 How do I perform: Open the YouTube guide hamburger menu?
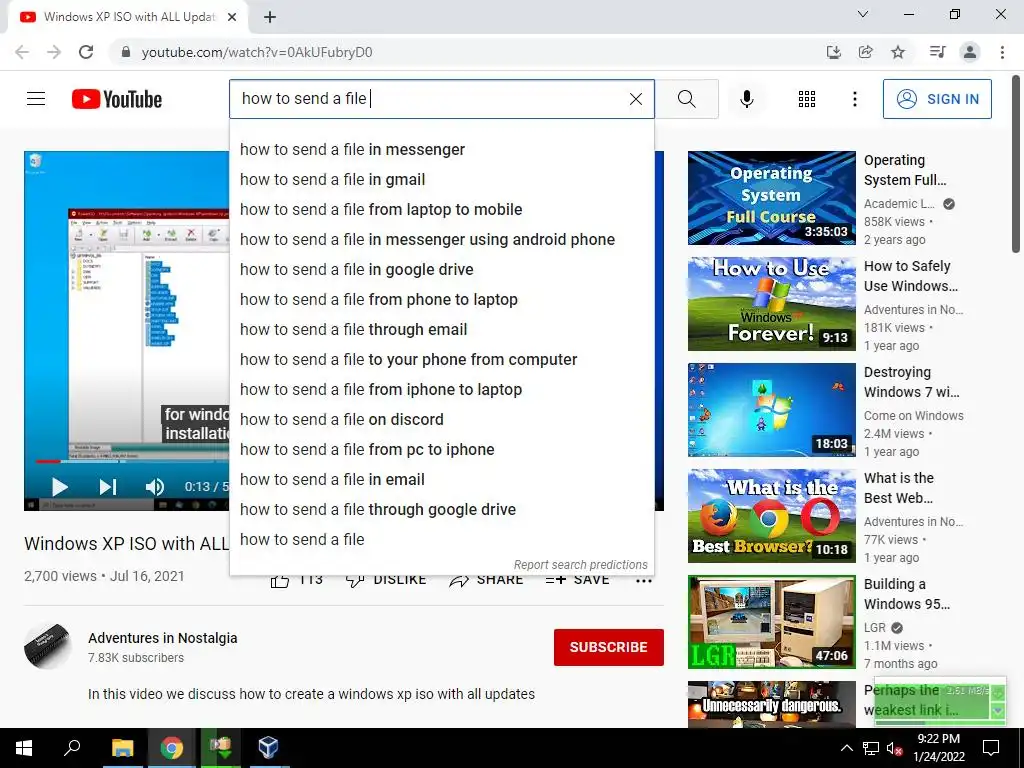(x=36, y=99)
